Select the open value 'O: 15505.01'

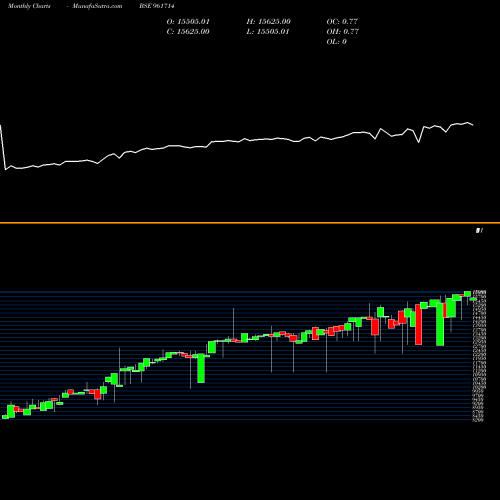click(x=188, y=22)
